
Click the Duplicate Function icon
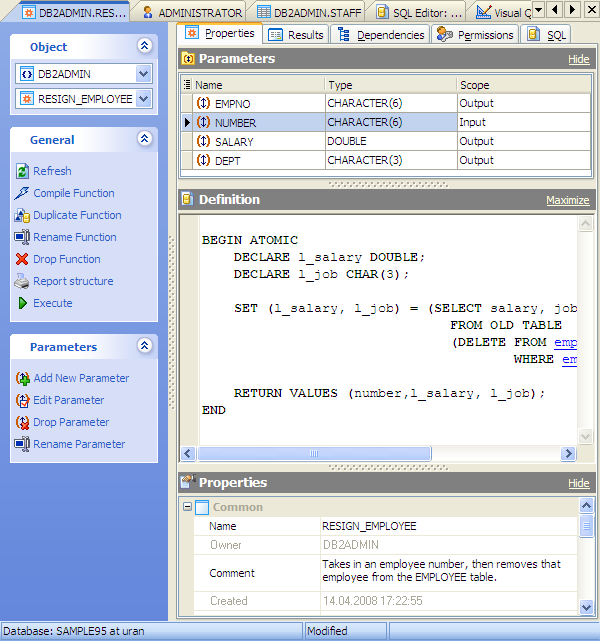tap(22, 215)
